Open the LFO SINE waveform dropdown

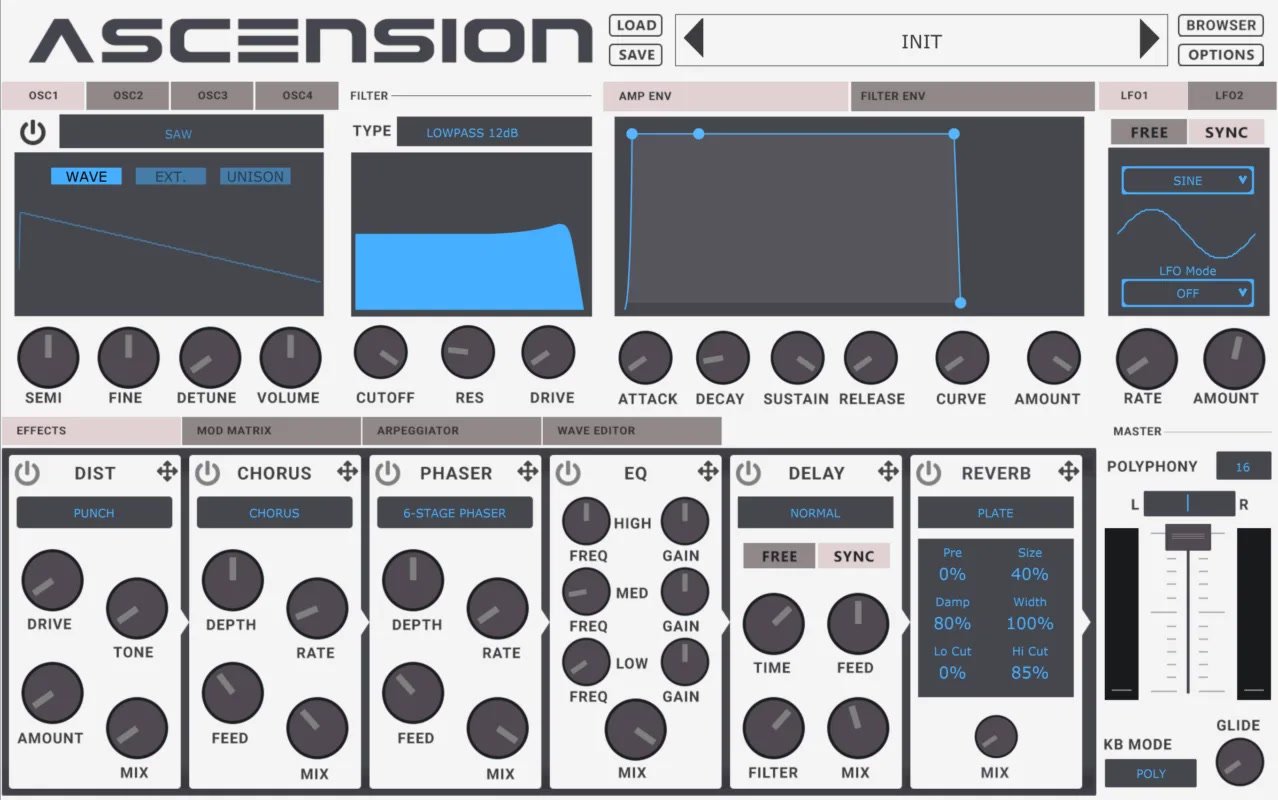(x=1187, y=181)
